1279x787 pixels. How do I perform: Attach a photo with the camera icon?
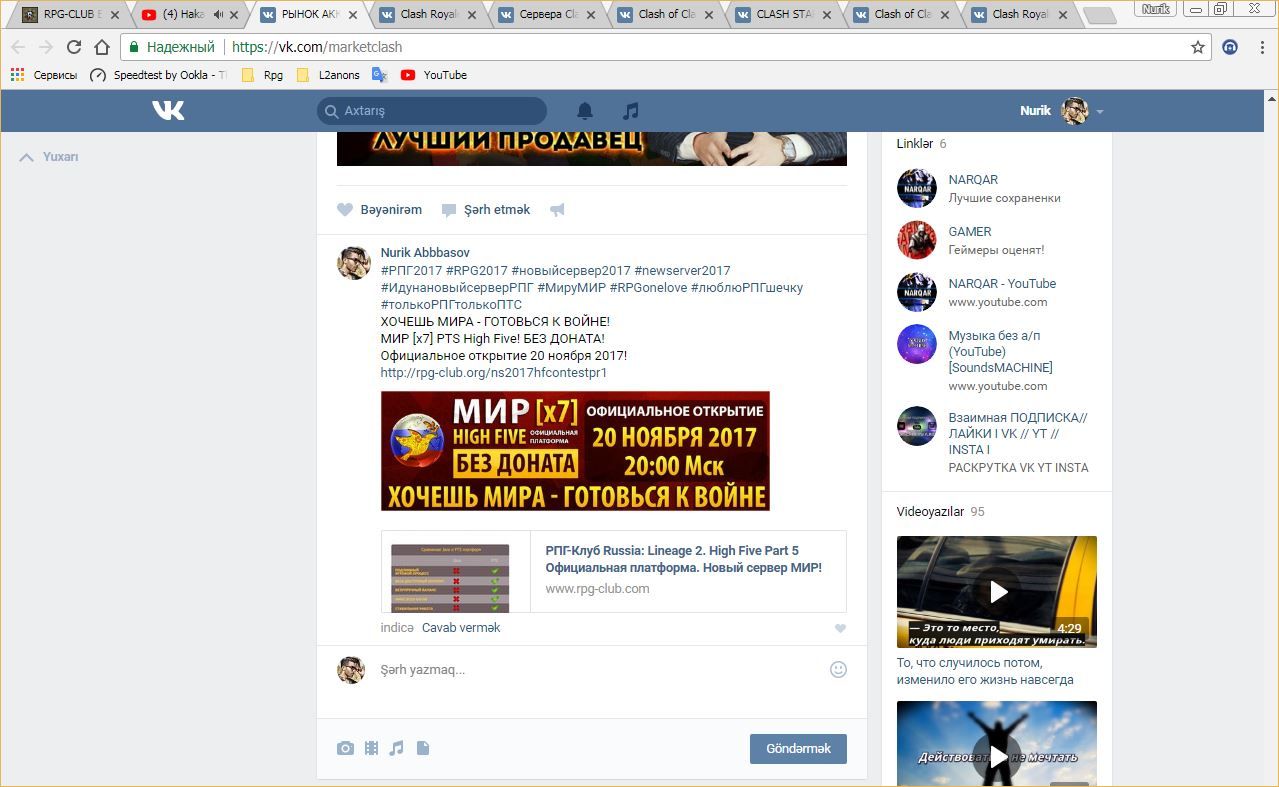[345, 748]
